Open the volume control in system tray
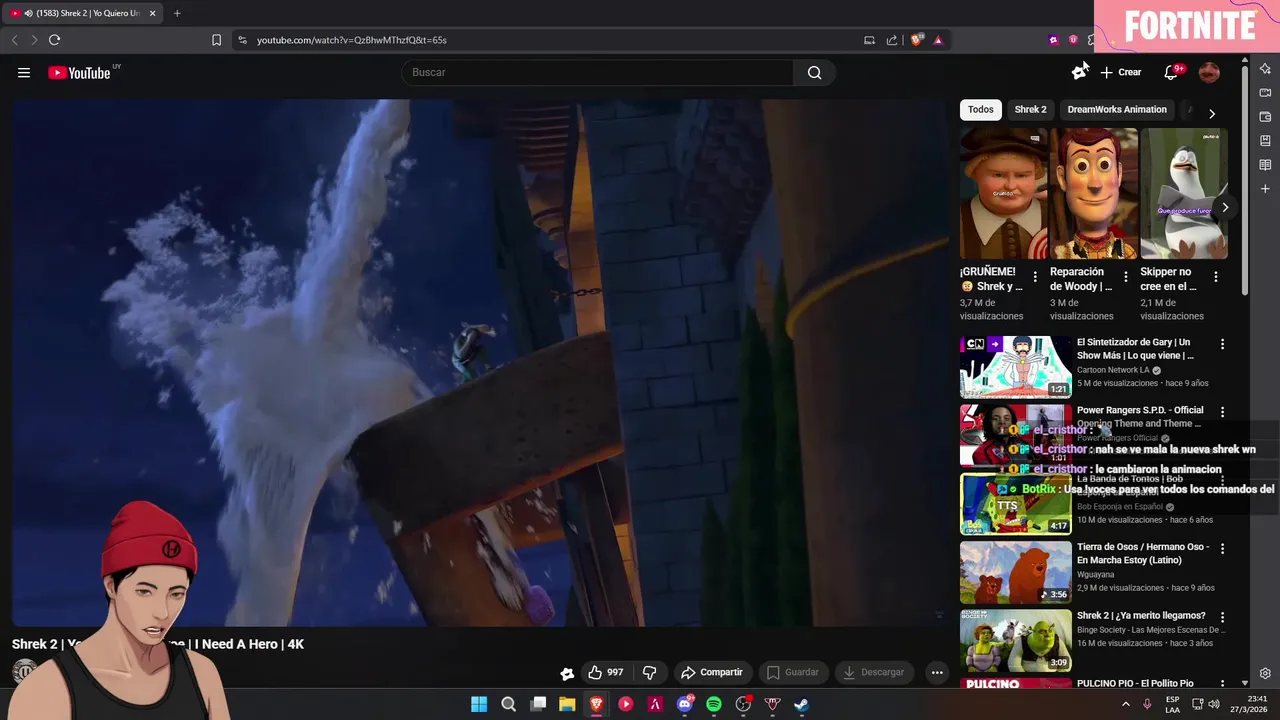This screenshot has height=720, width=1280. 1214,704
